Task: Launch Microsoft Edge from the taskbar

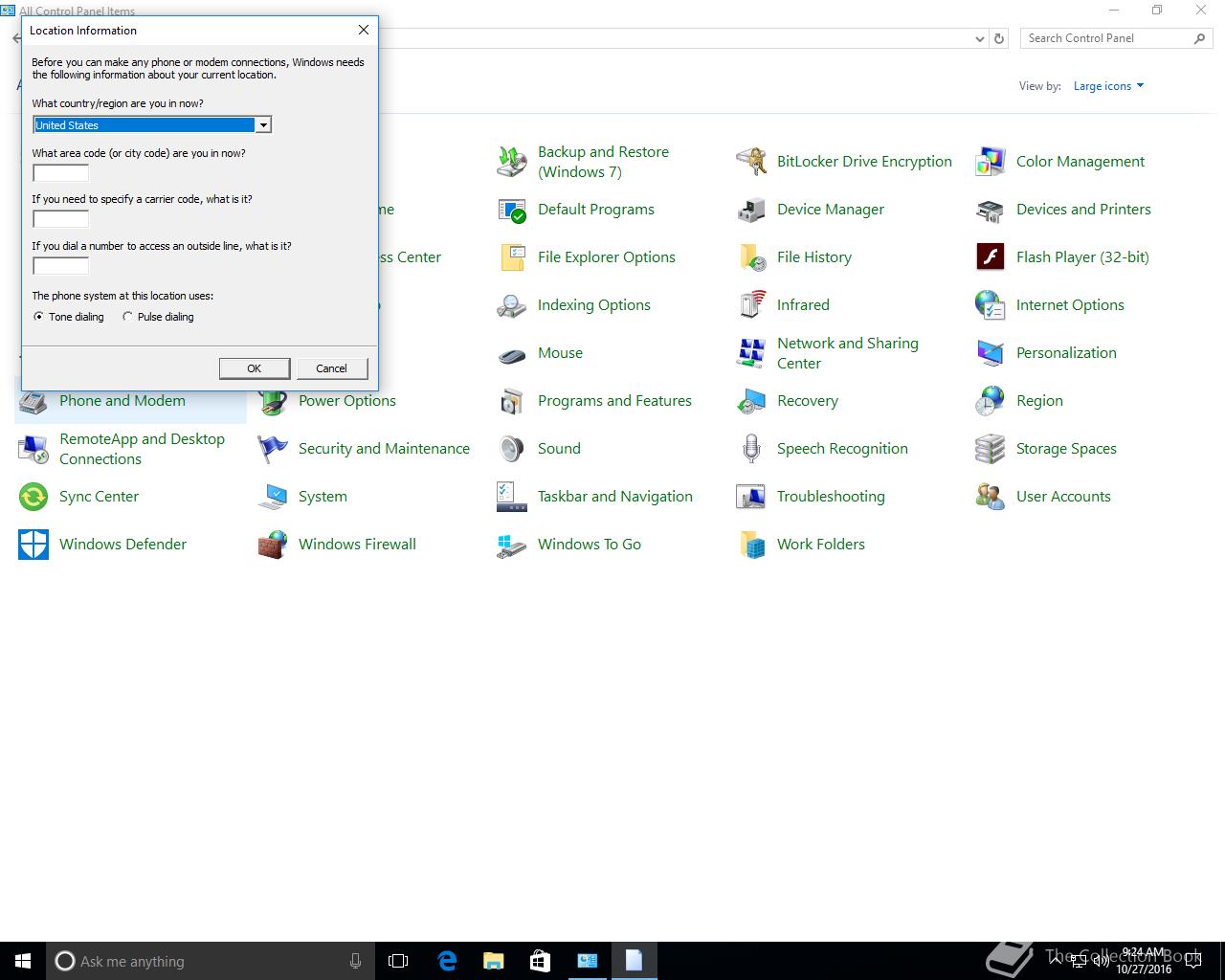Action: click(x=446, y=961)
